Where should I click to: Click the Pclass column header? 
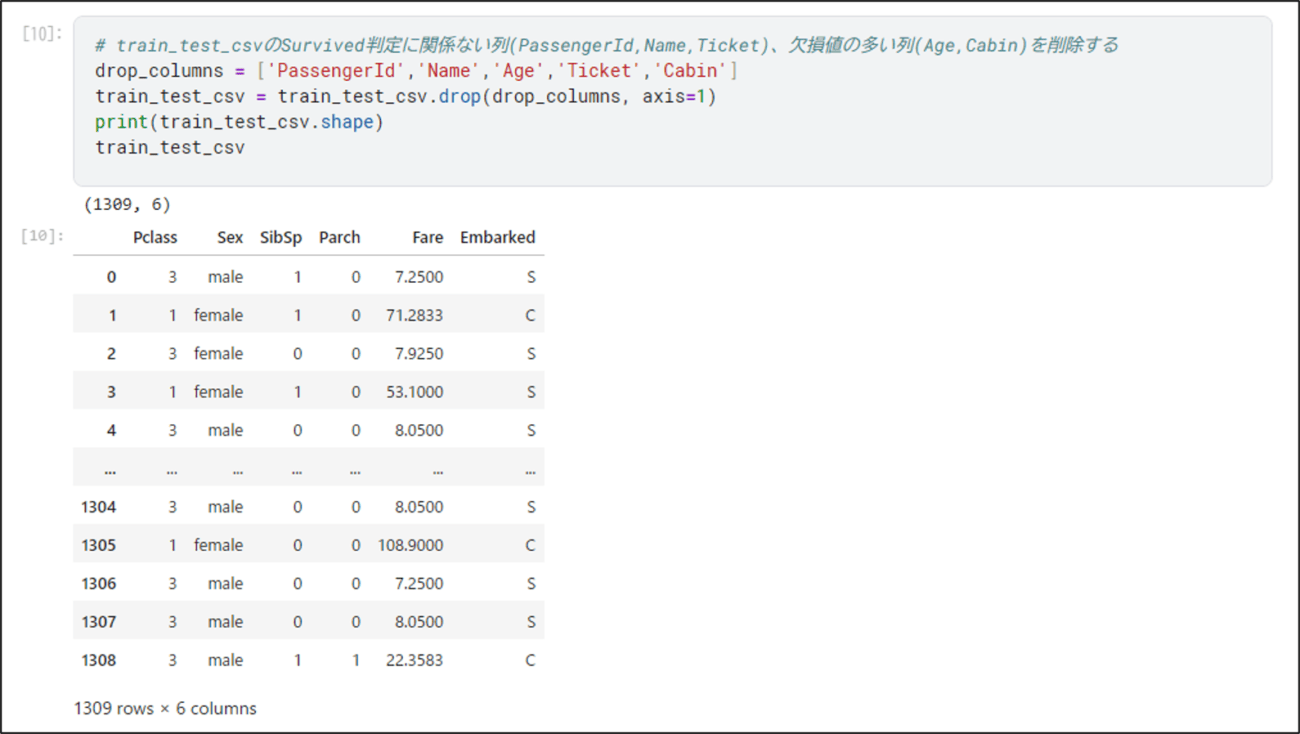pyautogui.click(x=155, y=238)
